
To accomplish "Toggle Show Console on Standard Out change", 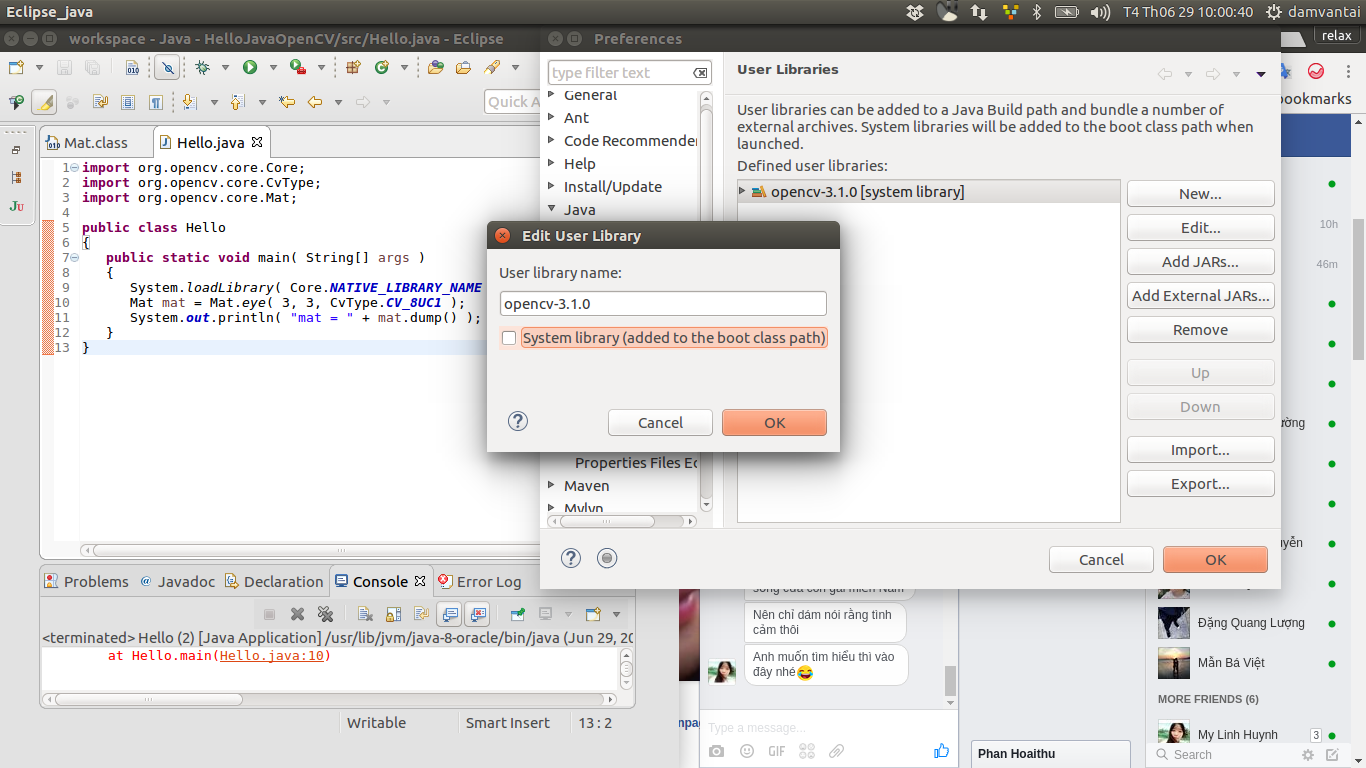I will [449, 614].
